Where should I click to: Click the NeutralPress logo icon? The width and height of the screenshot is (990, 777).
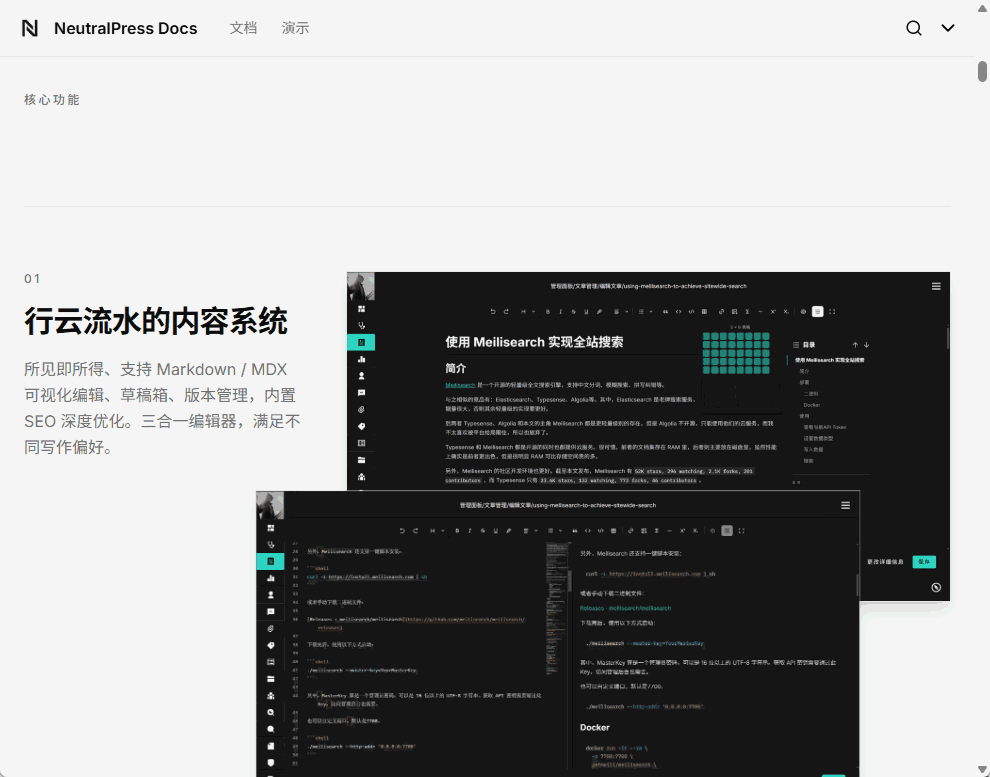coord(30,28)
